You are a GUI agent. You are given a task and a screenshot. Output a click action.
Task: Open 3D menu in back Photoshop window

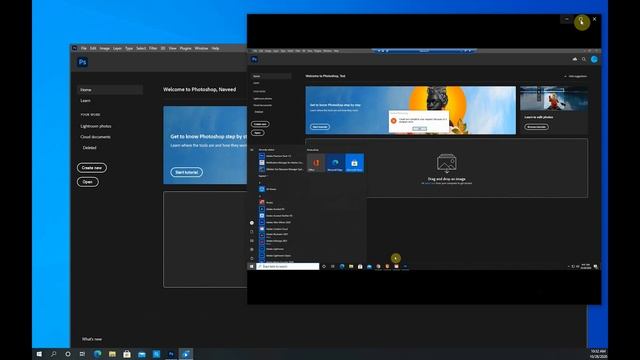click(163, 48)
